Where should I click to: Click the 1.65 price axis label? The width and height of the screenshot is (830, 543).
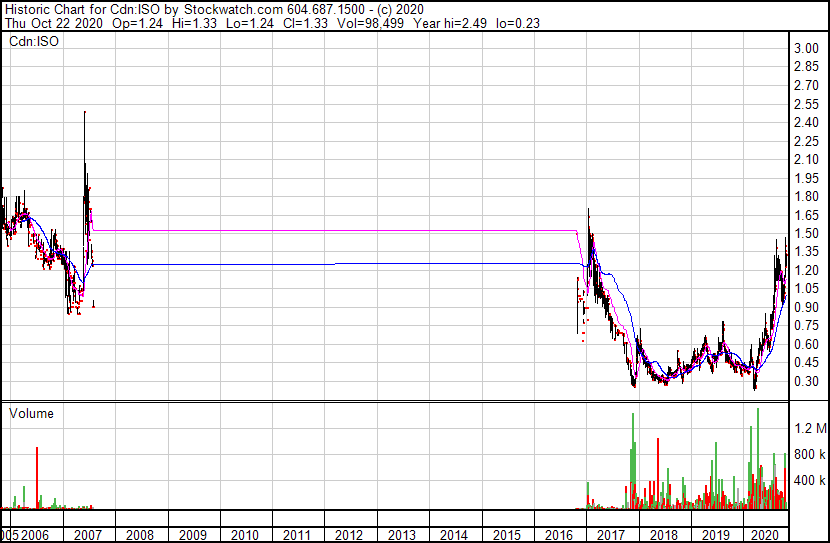(806, 215)
